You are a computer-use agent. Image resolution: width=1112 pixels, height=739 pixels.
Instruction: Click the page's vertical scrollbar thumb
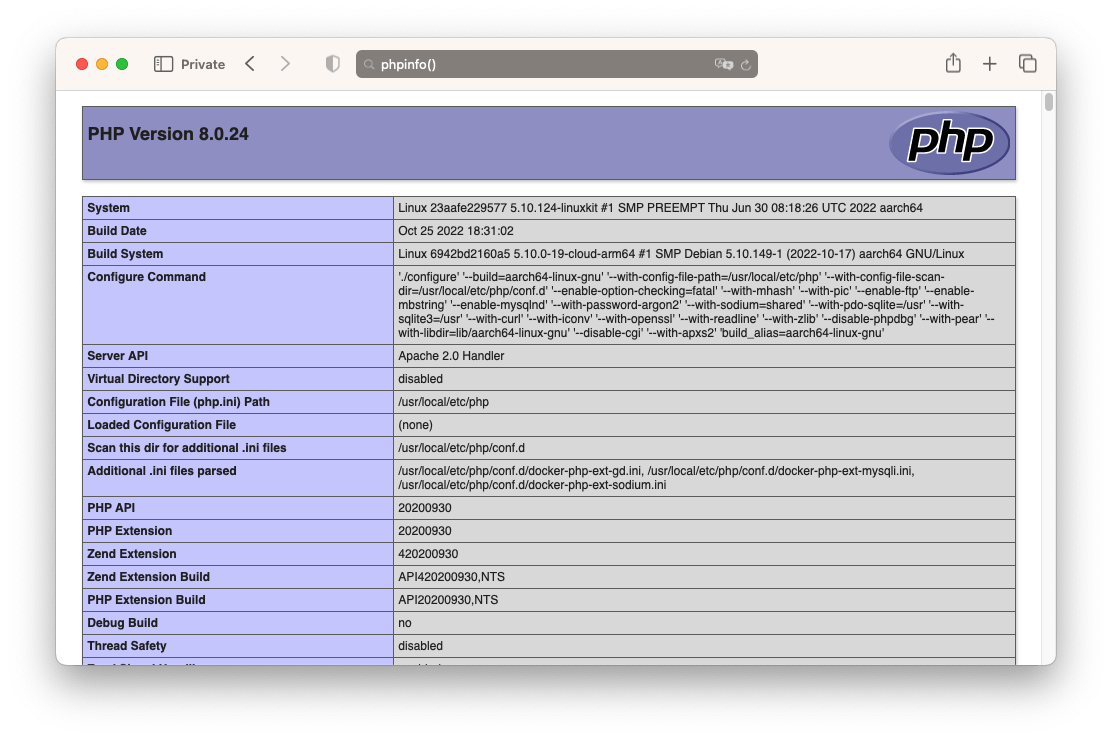pos(1049,102)
